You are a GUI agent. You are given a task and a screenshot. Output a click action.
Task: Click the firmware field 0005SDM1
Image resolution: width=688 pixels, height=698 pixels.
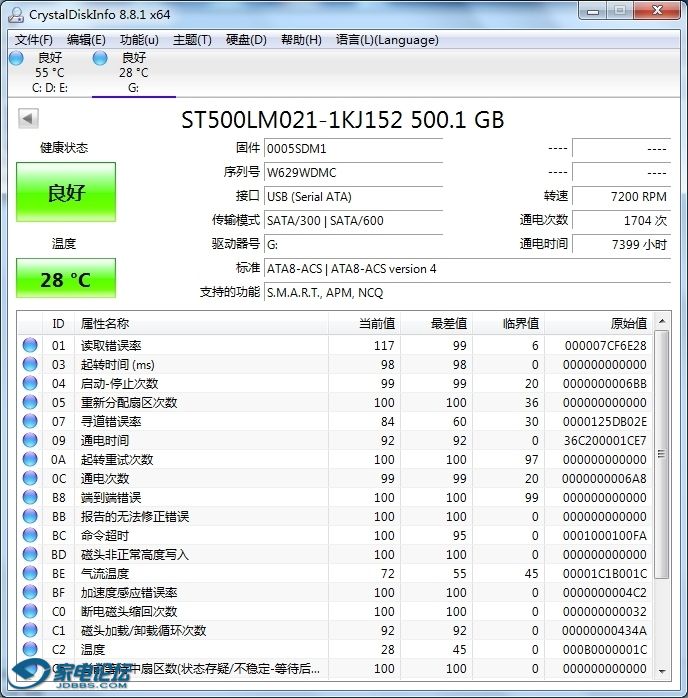353,148
